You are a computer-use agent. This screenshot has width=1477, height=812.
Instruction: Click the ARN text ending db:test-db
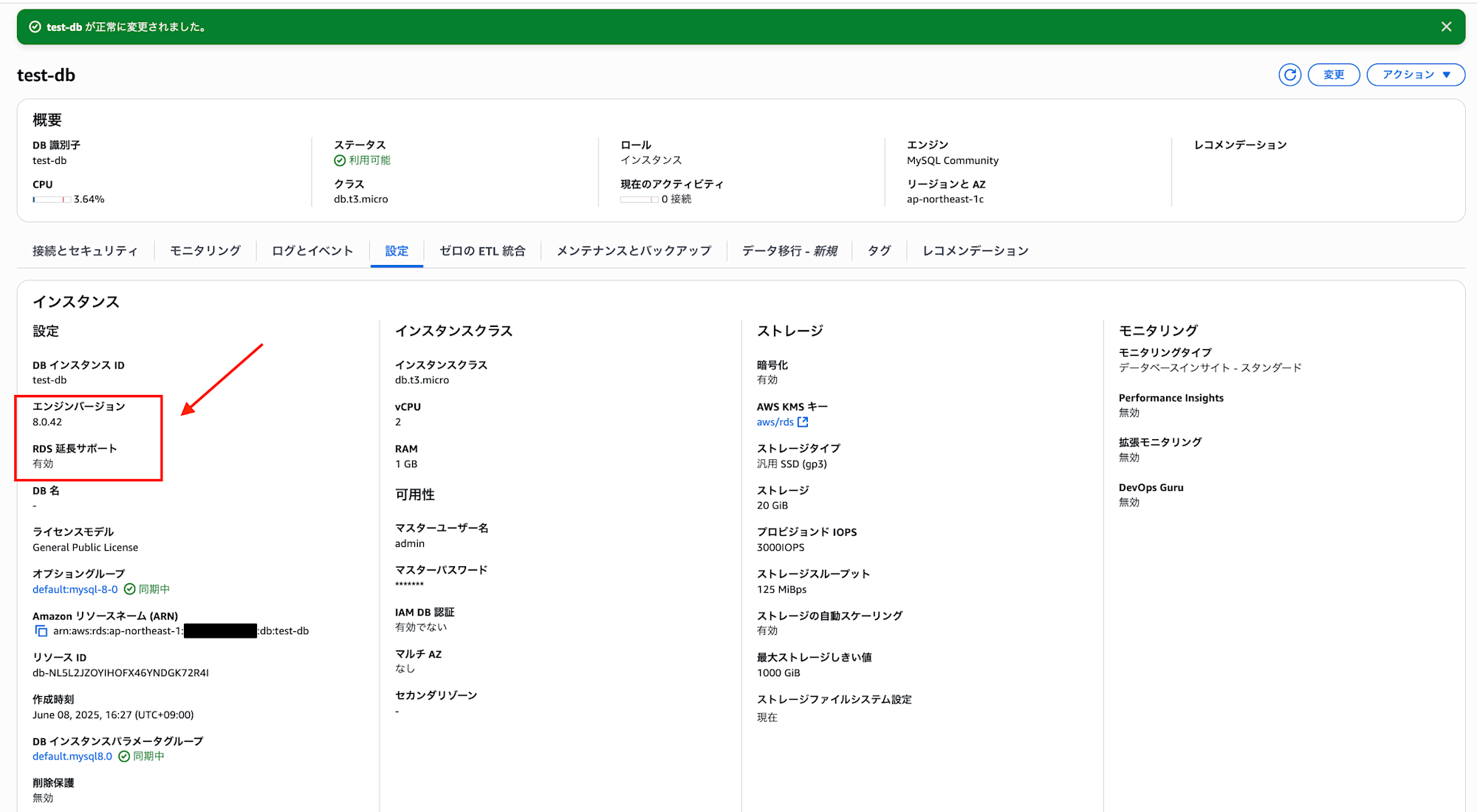click(181, 631)
